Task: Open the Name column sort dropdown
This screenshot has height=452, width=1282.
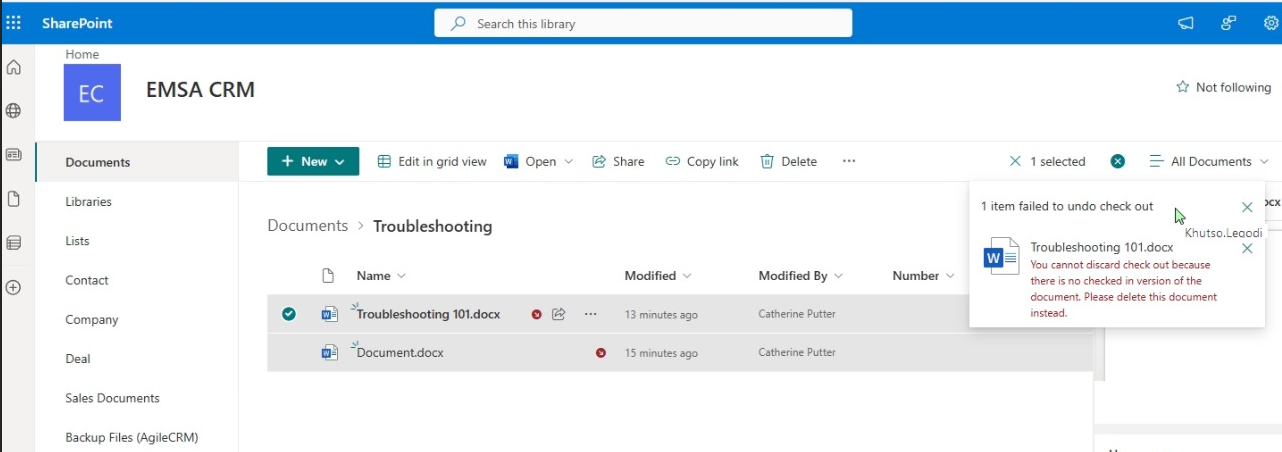Action: [381, 275]
